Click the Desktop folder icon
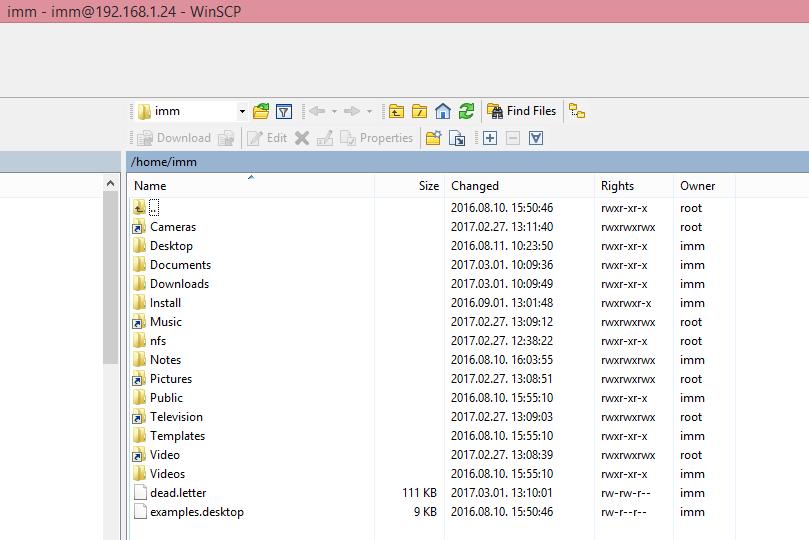809x540 pixels. [139, 246]
